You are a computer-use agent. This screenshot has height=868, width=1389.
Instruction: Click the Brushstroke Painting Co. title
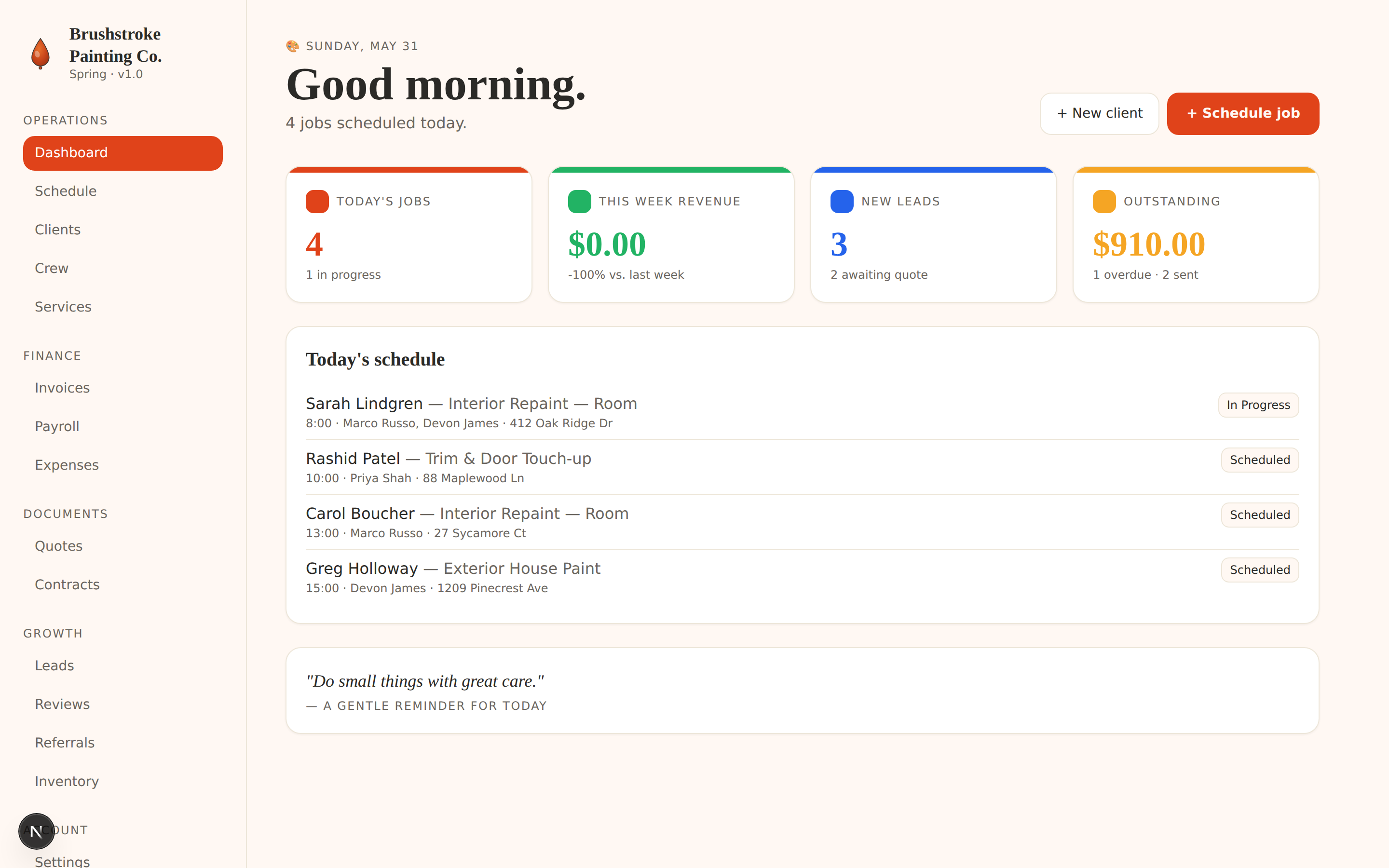point(115,45)
